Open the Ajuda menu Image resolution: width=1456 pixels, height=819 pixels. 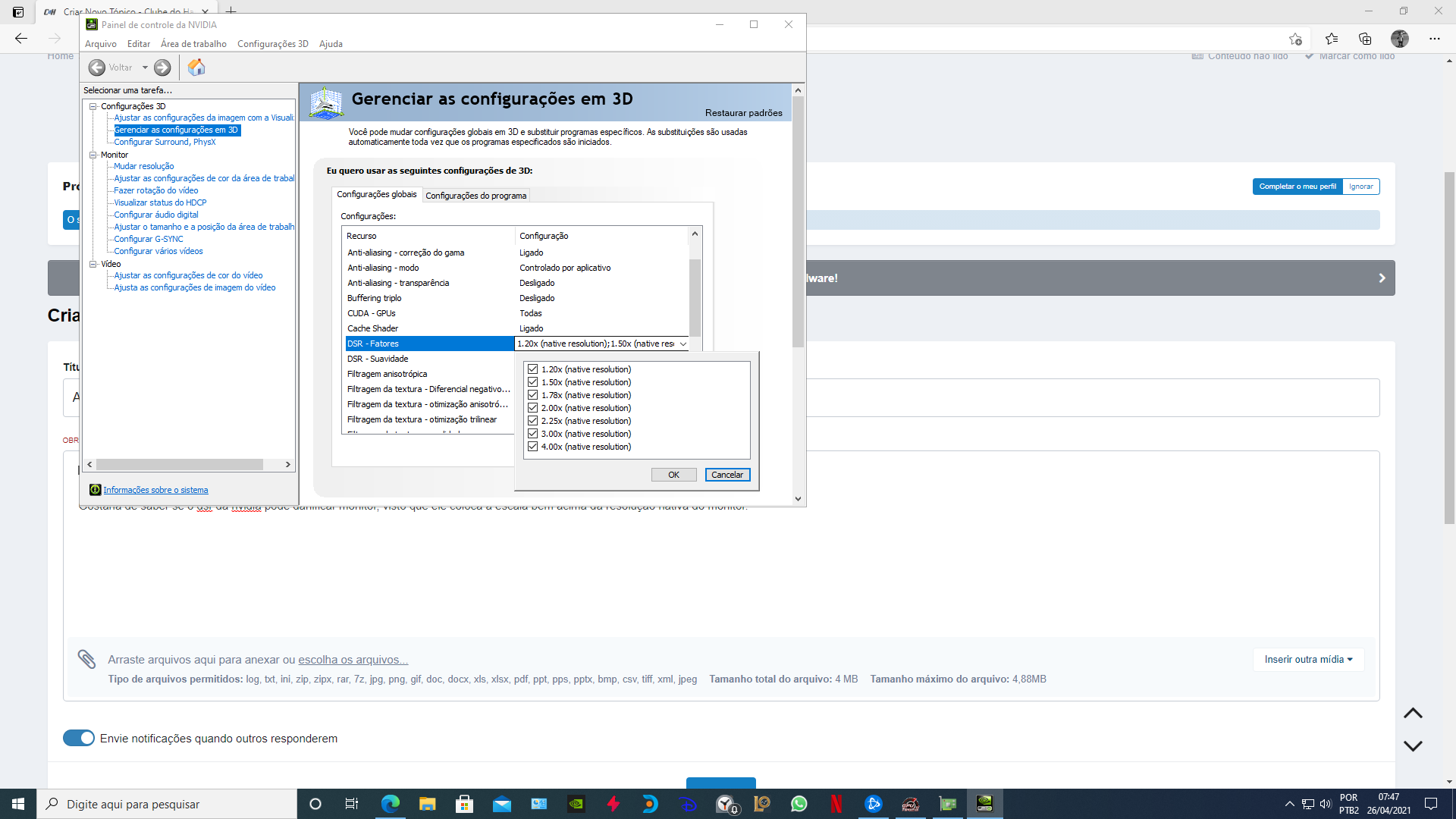point(331,44)
